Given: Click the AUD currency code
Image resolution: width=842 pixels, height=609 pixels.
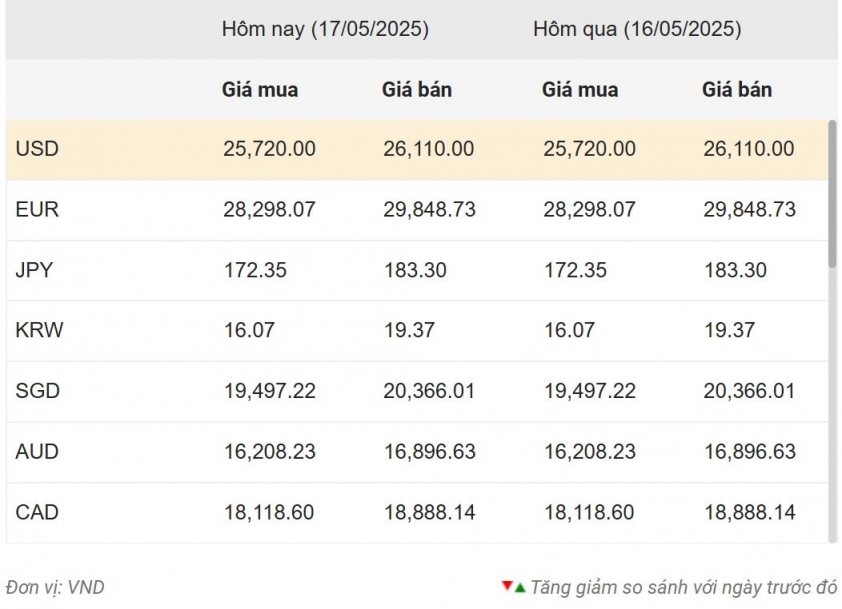Looking at the screenshot, I should 37,452.
